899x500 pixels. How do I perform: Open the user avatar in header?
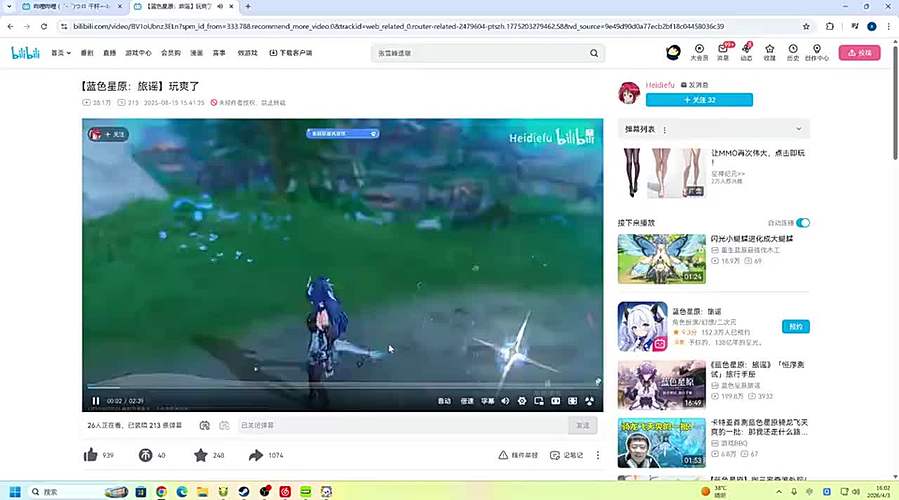(673, 53)
